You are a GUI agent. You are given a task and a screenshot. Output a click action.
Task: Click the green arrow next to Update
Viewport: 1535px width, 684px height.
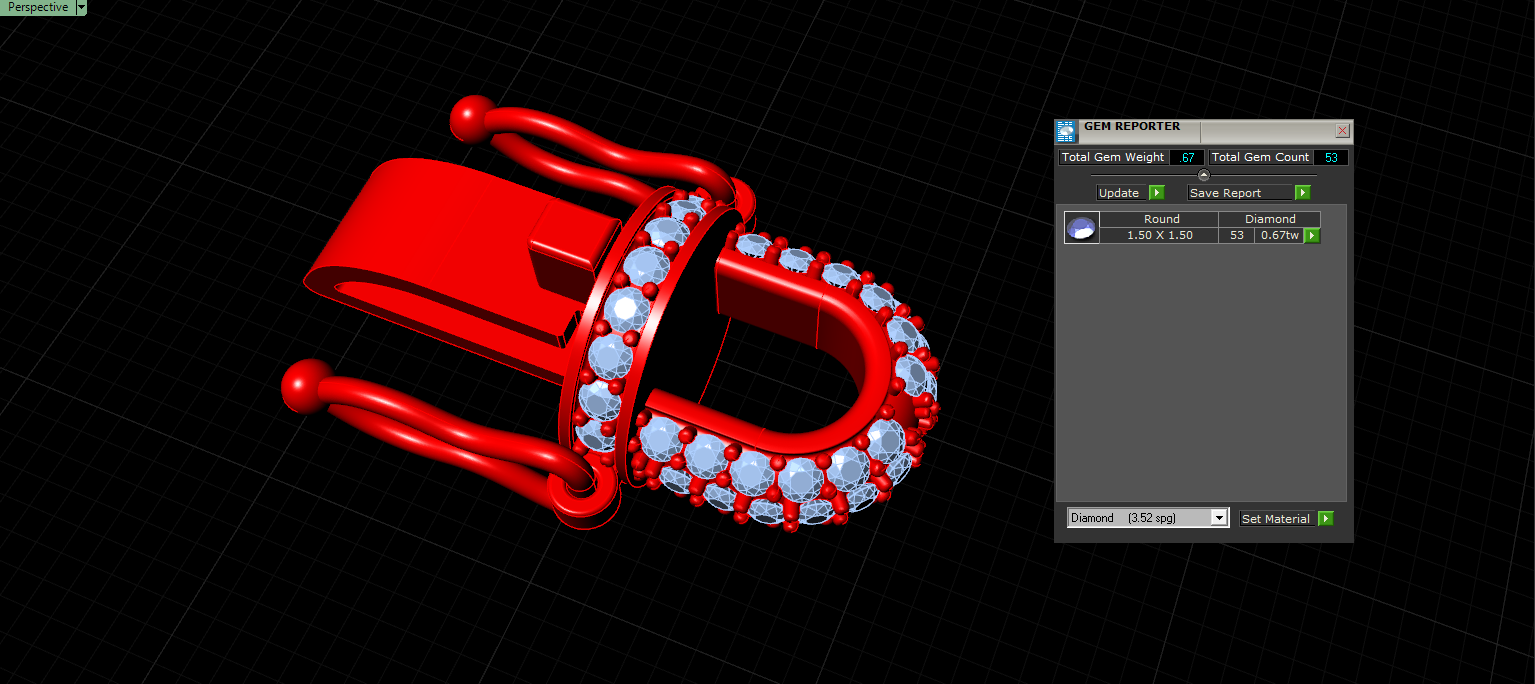pos(1156,193)
